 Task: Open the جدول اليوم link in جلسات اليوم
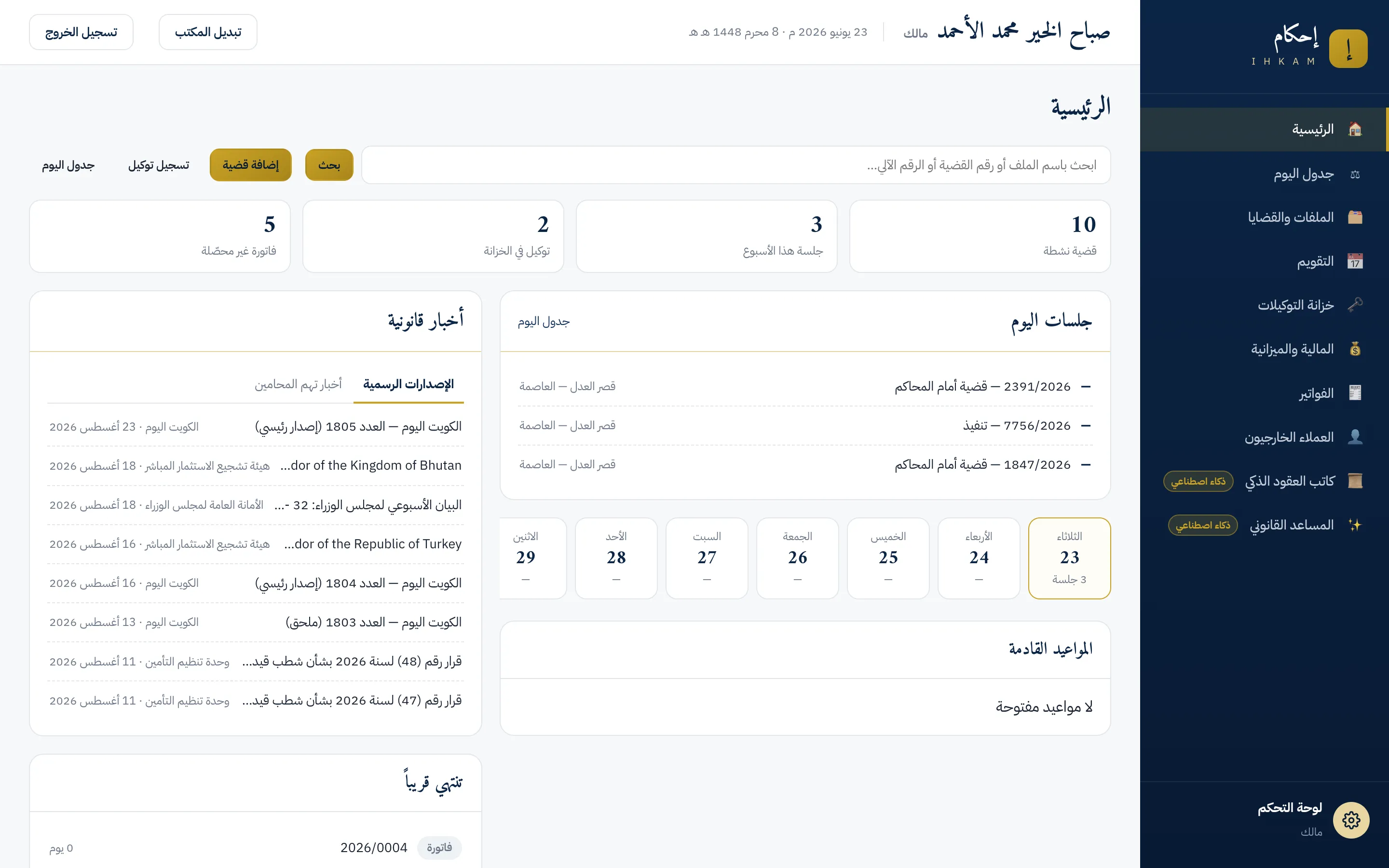[544, 322]
